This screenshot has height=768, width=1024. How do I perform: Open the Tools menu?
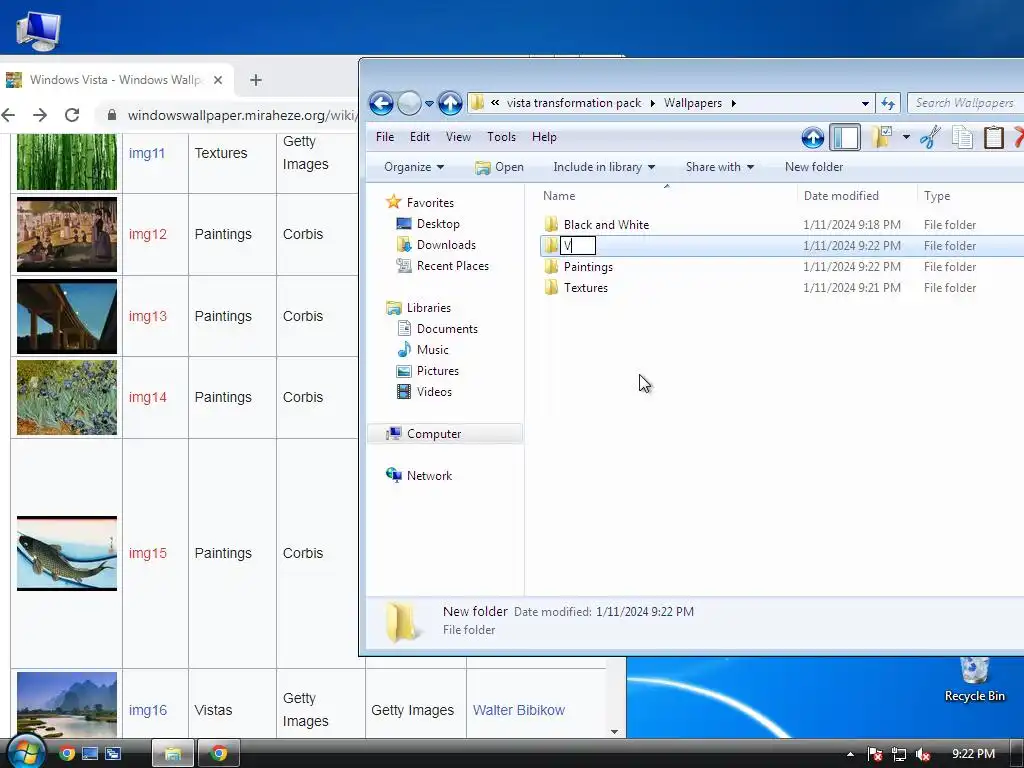click(501, 137)
